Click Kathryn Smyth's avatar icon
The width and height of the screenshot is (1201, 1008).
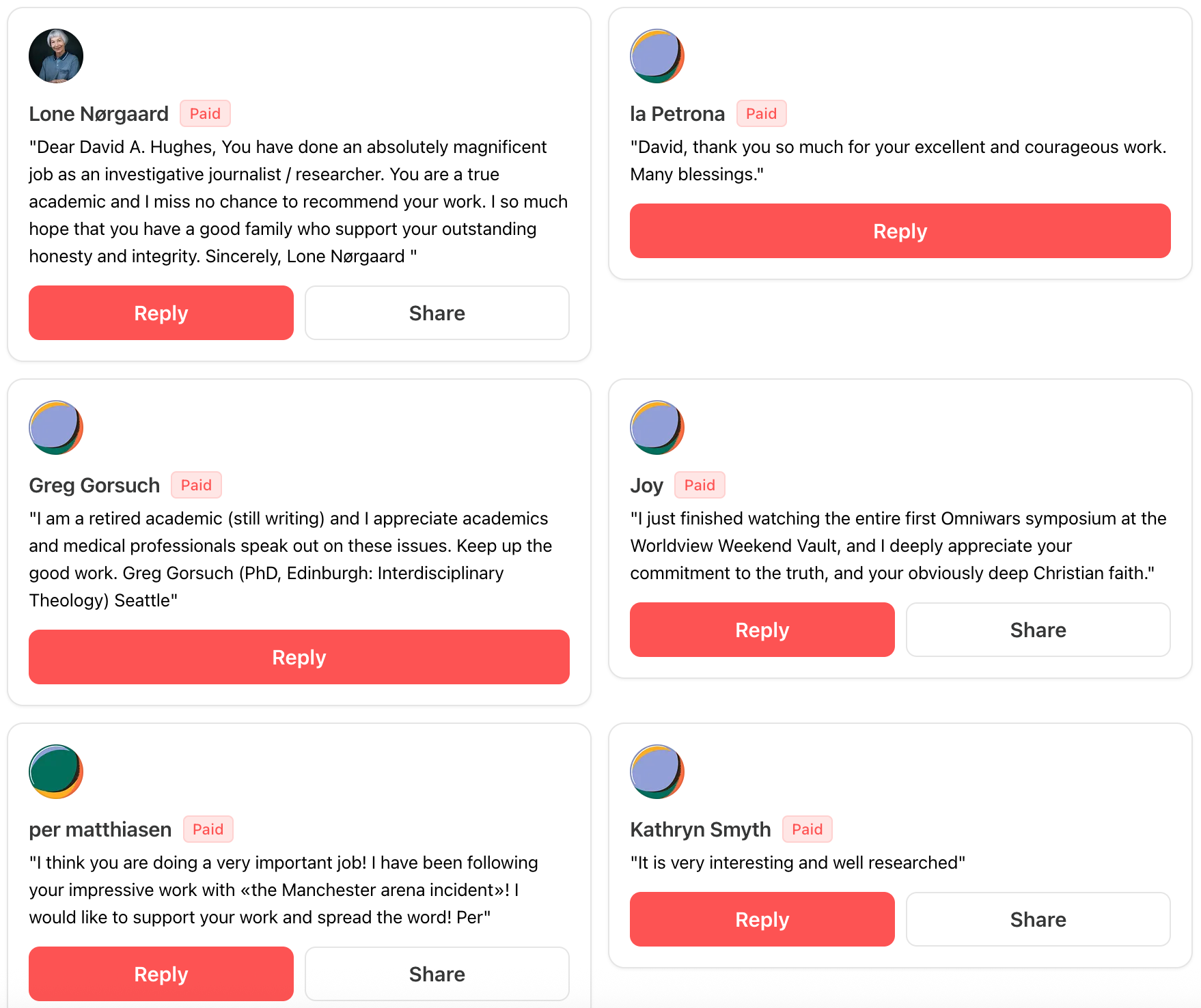[x=657, y=772]
